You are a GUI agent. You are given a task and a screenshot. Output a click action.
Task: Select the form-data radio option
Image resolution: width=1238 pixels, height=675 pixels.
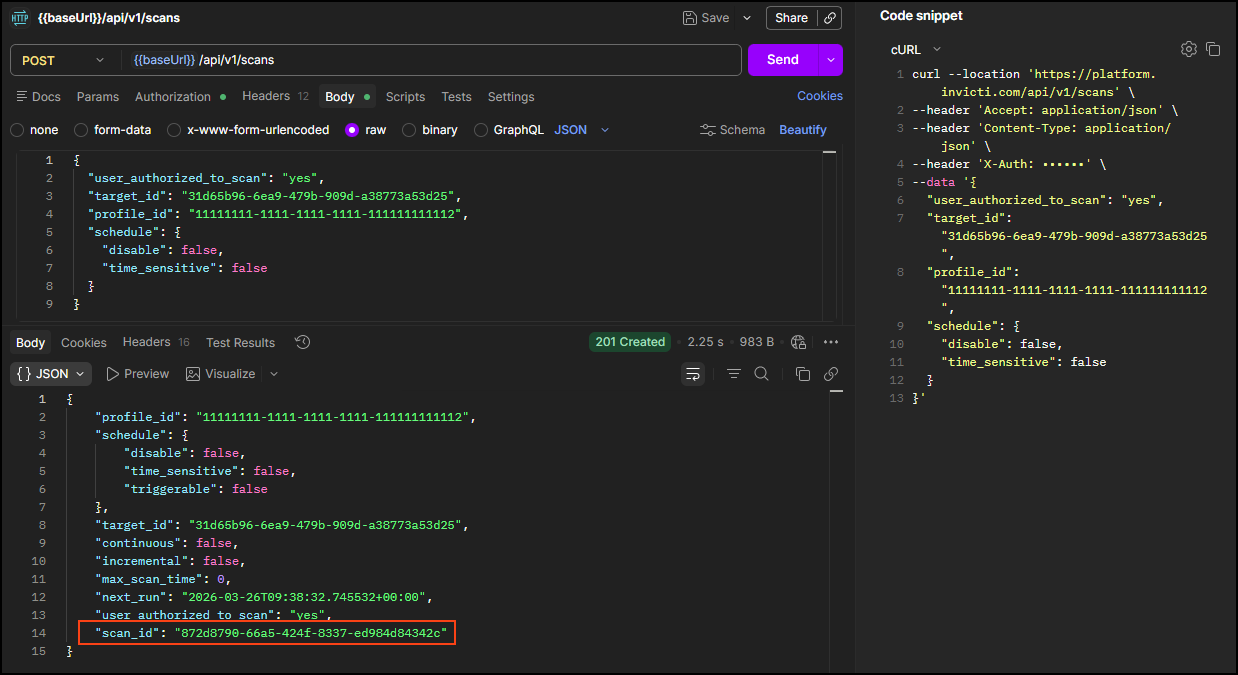[82, 130]
